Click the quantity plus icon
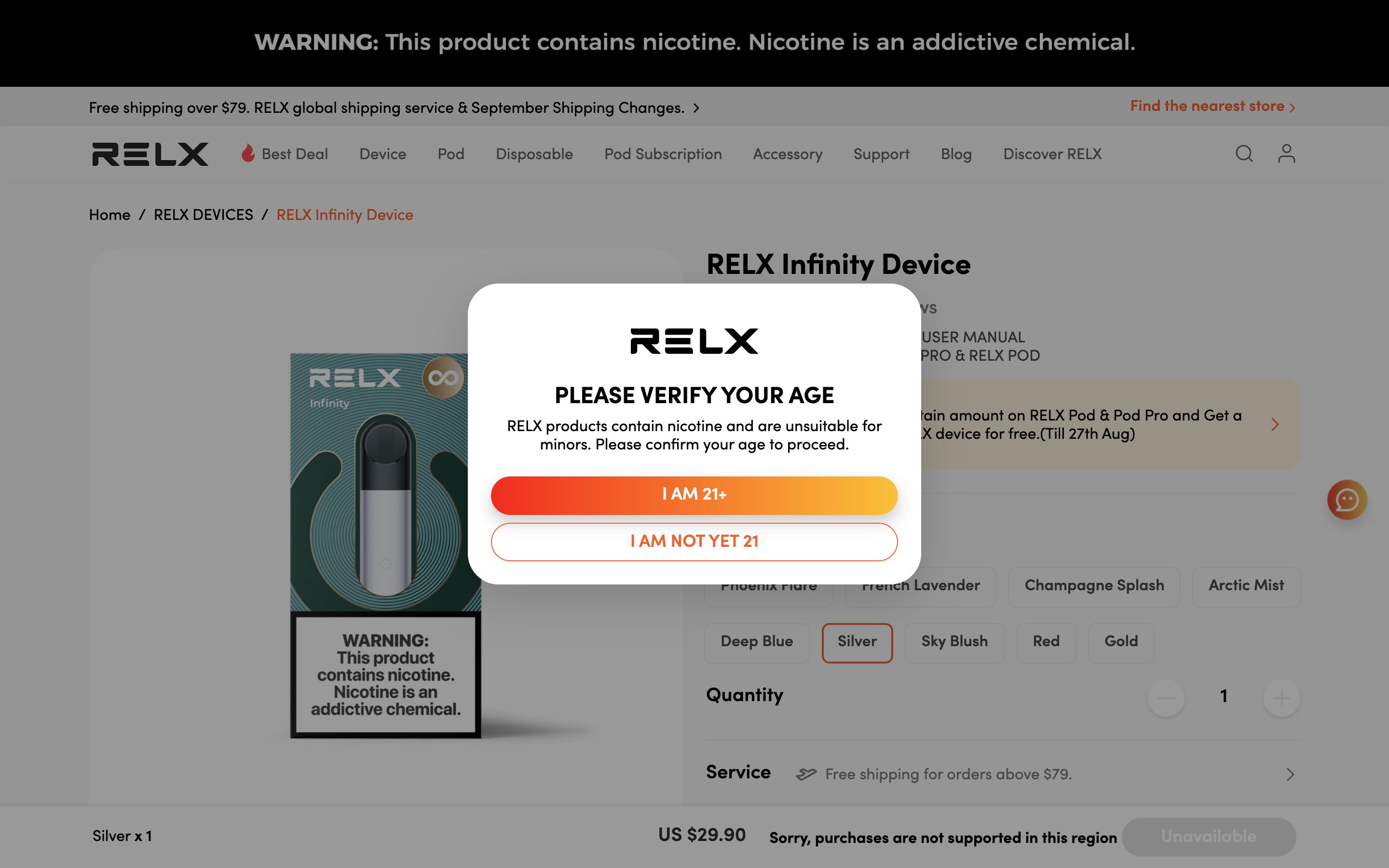 pyautogui.click(x=1281, y=696)
